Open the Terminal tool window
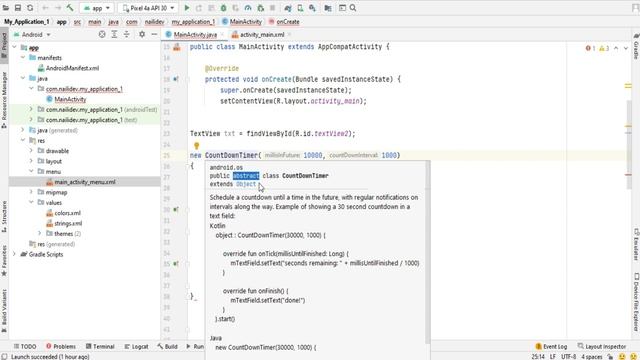 (100, 347)
